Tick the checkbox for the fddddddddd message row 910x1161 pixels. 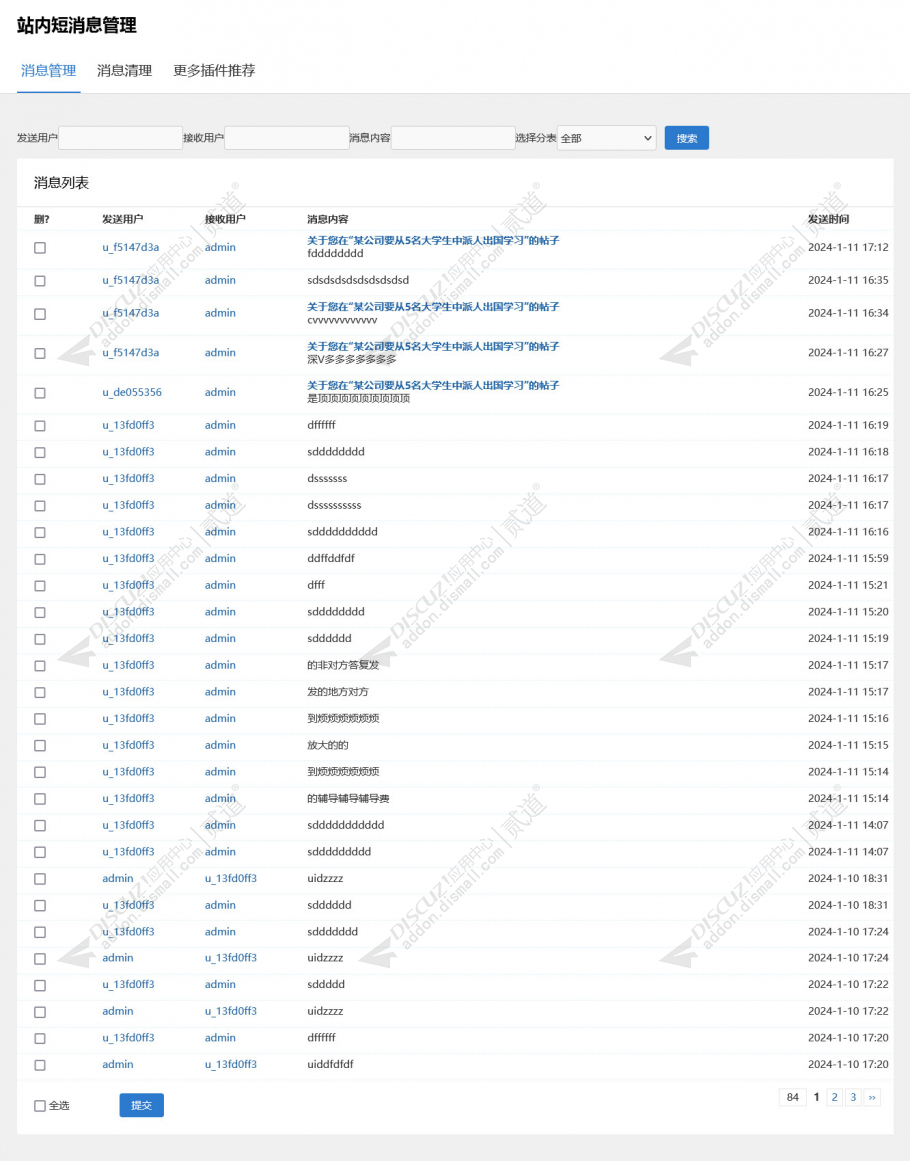tap(40, 248)
